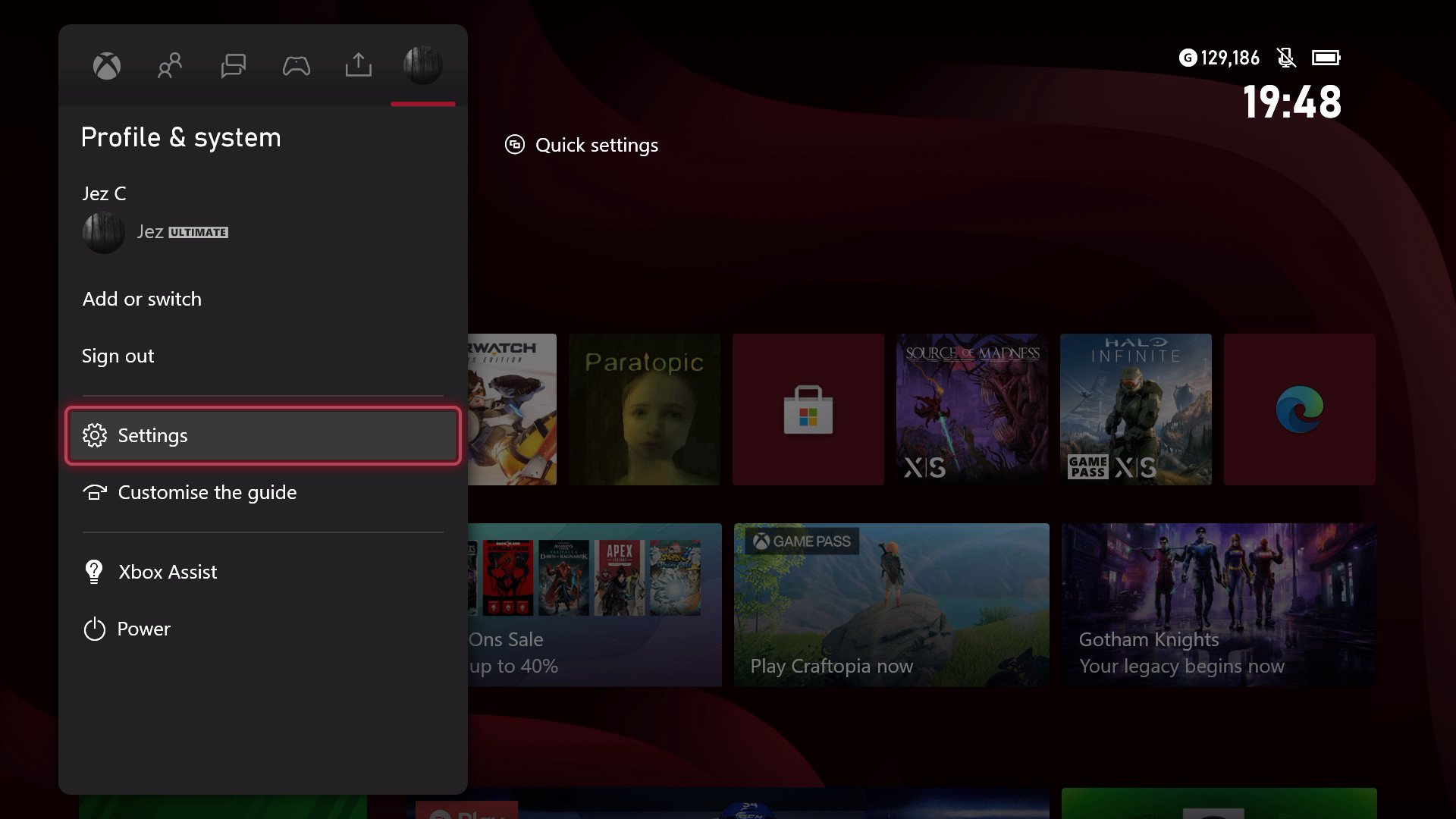The image size is (1456, 819).
Task: Click the Microsoft Store tile icon
Action: click(808, 408)
